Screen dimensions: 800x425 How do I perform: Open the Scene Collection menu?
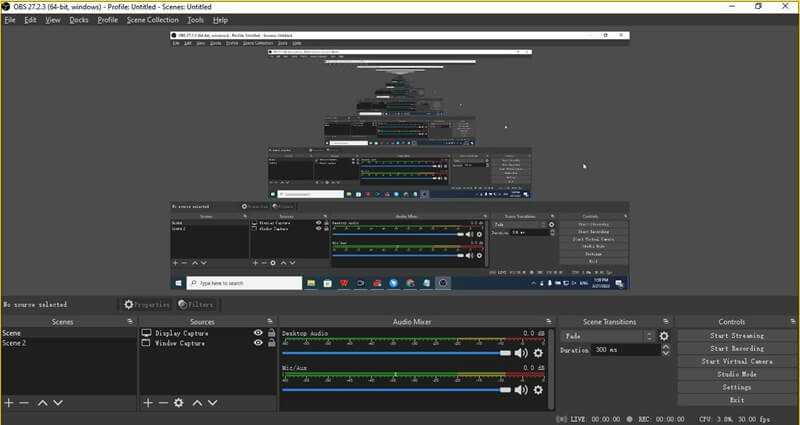(x=153, y=20)
